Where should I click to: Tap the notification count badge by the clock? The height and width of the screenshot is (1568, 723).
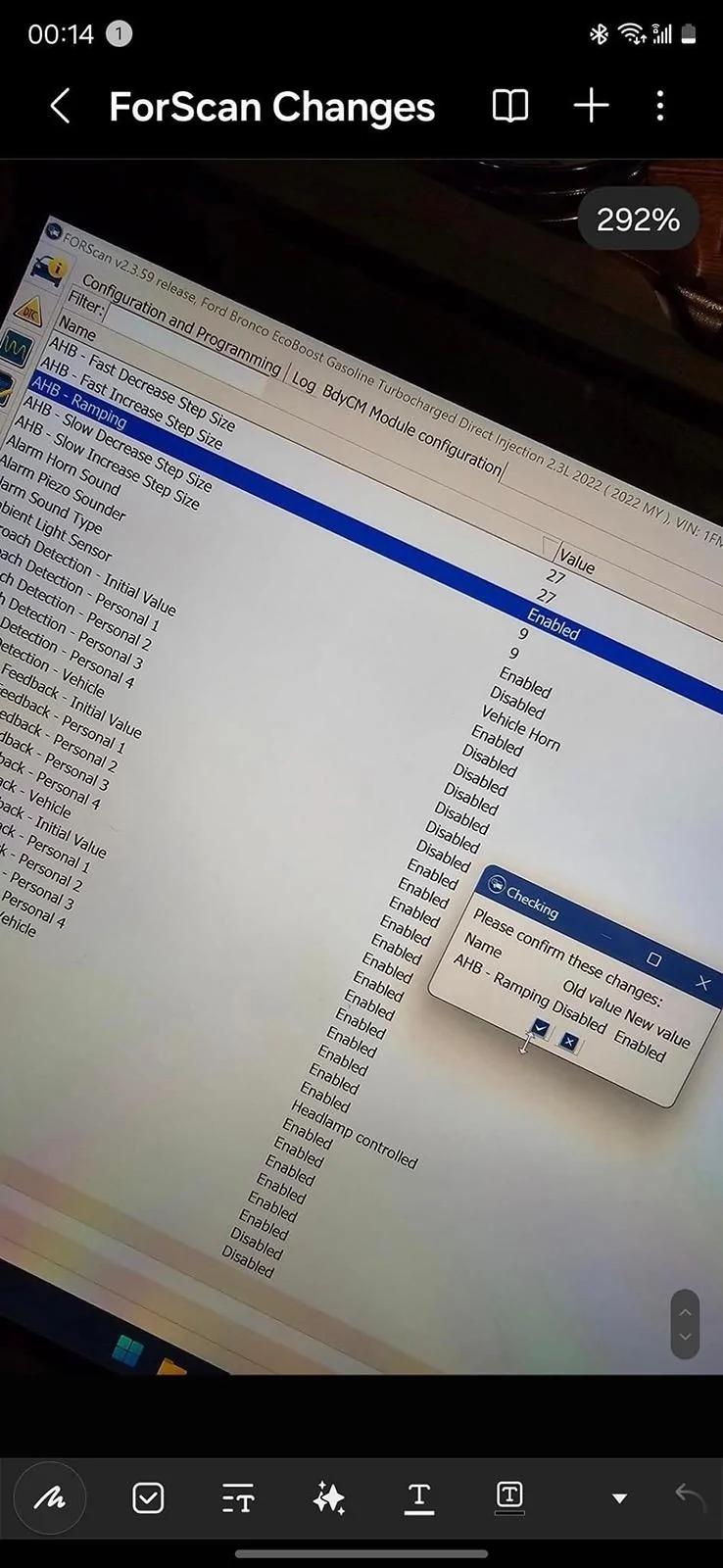point(119,34)
